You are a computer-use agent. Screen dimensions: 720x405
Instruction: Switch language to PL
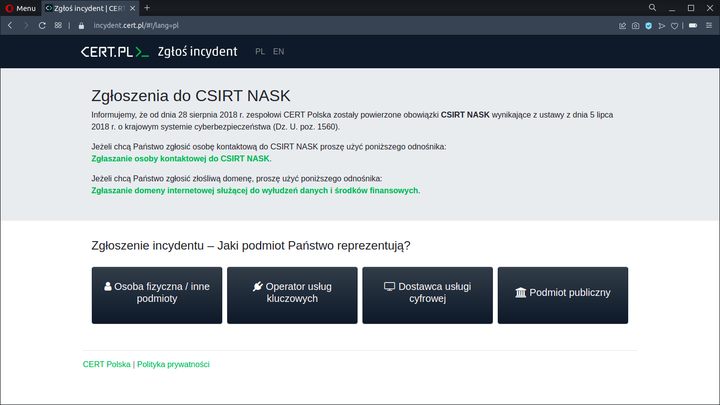coord(260,51)
